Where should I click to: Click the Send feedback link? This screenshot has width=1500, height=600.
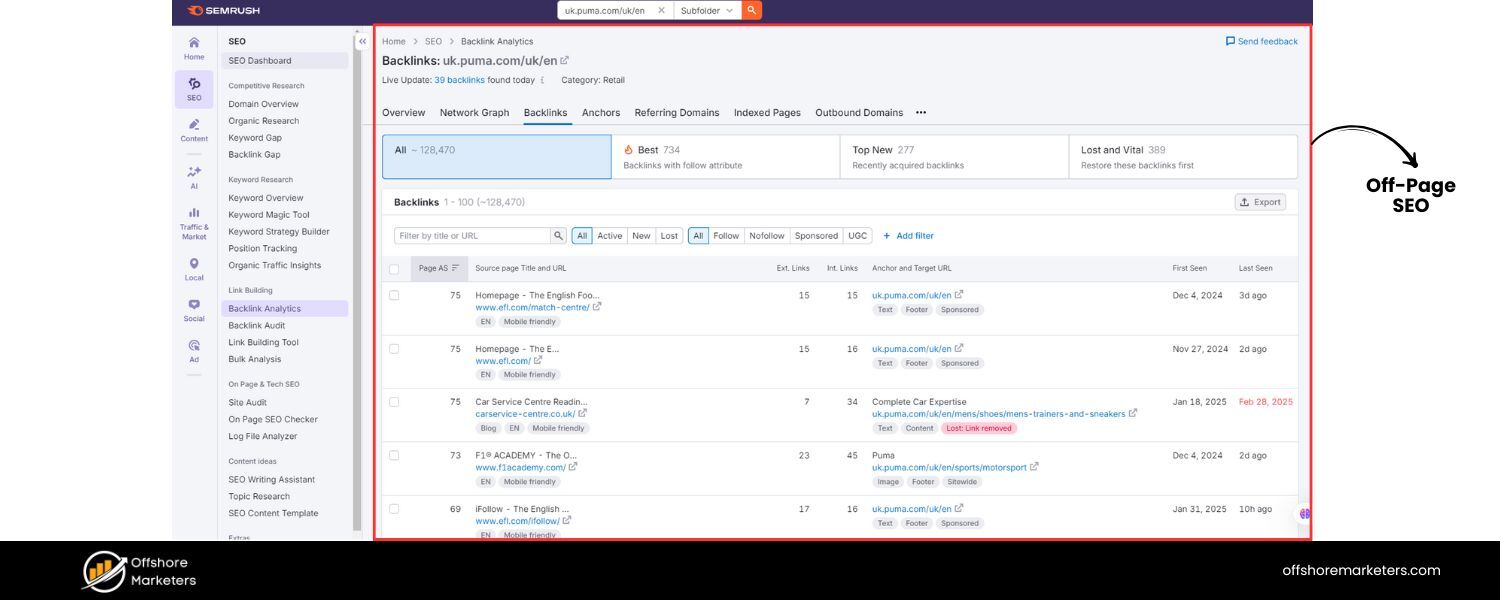point(1262,41)
